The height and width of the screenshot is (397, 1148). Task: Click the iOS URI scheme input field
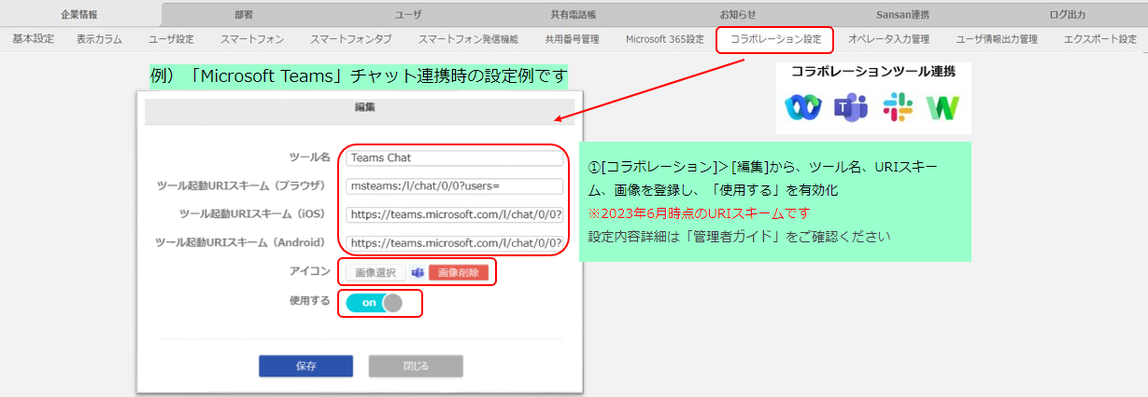click(x=454, y=215)
